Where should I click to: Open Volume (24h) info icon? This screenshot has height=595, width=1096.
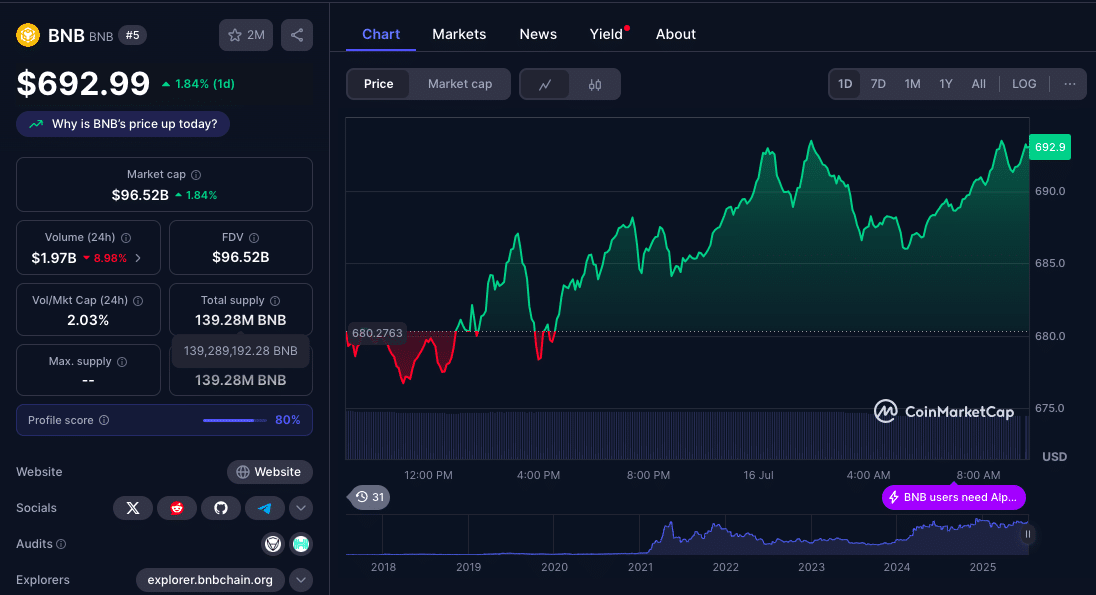(x=126, y=238)
